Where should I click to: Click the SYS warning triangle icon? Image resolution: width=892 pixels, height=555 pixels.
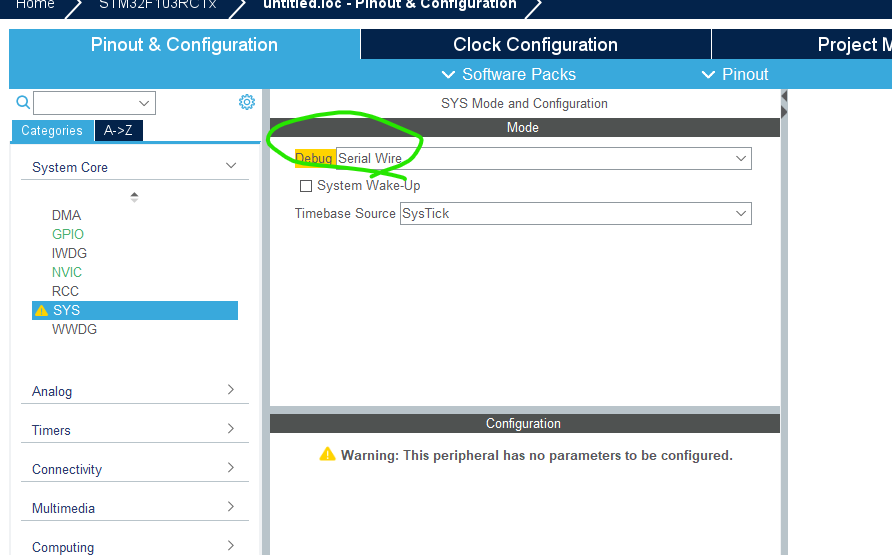click(x=42, y=310)
